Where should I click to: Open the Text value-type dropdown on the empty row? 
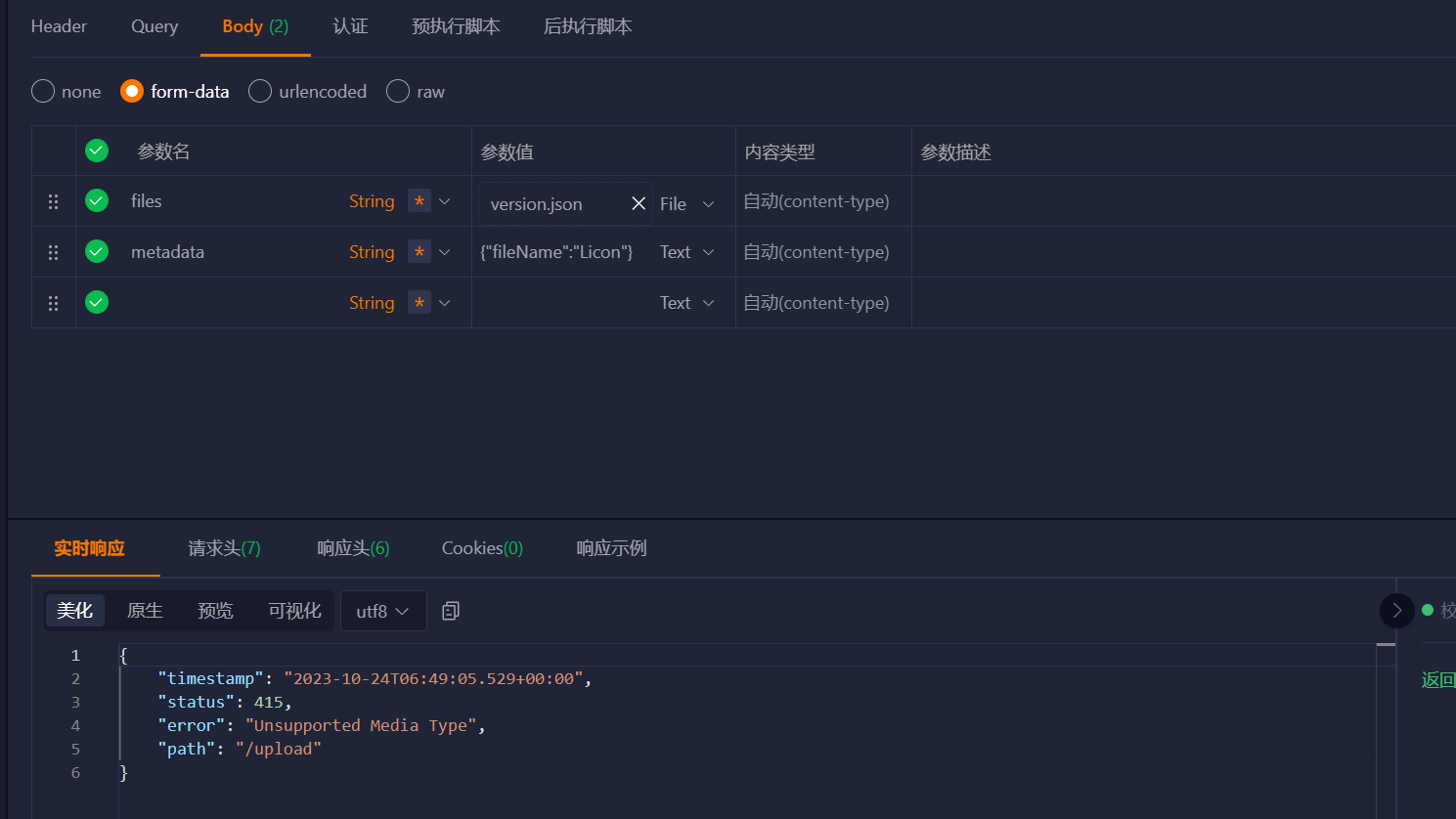point(687,303)
